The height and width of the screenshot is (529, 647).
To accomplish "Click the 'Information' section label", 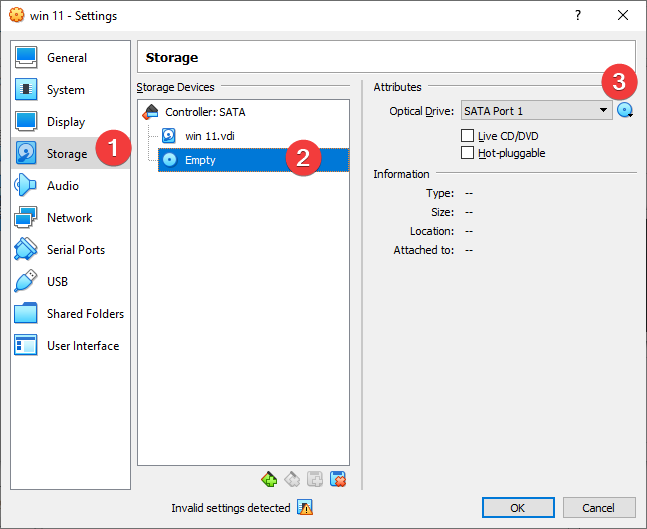I will [x=401, y=174].
